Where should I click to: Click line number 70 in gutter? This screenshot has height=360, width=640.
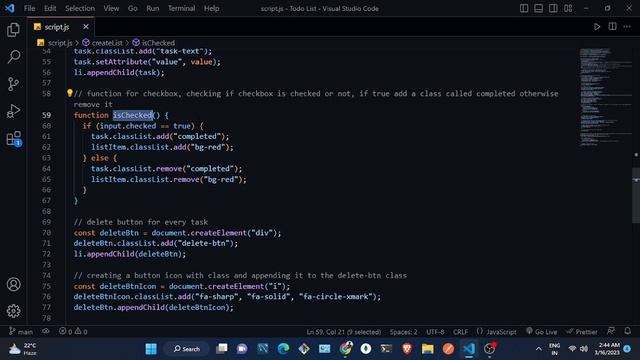coord(47,233)
